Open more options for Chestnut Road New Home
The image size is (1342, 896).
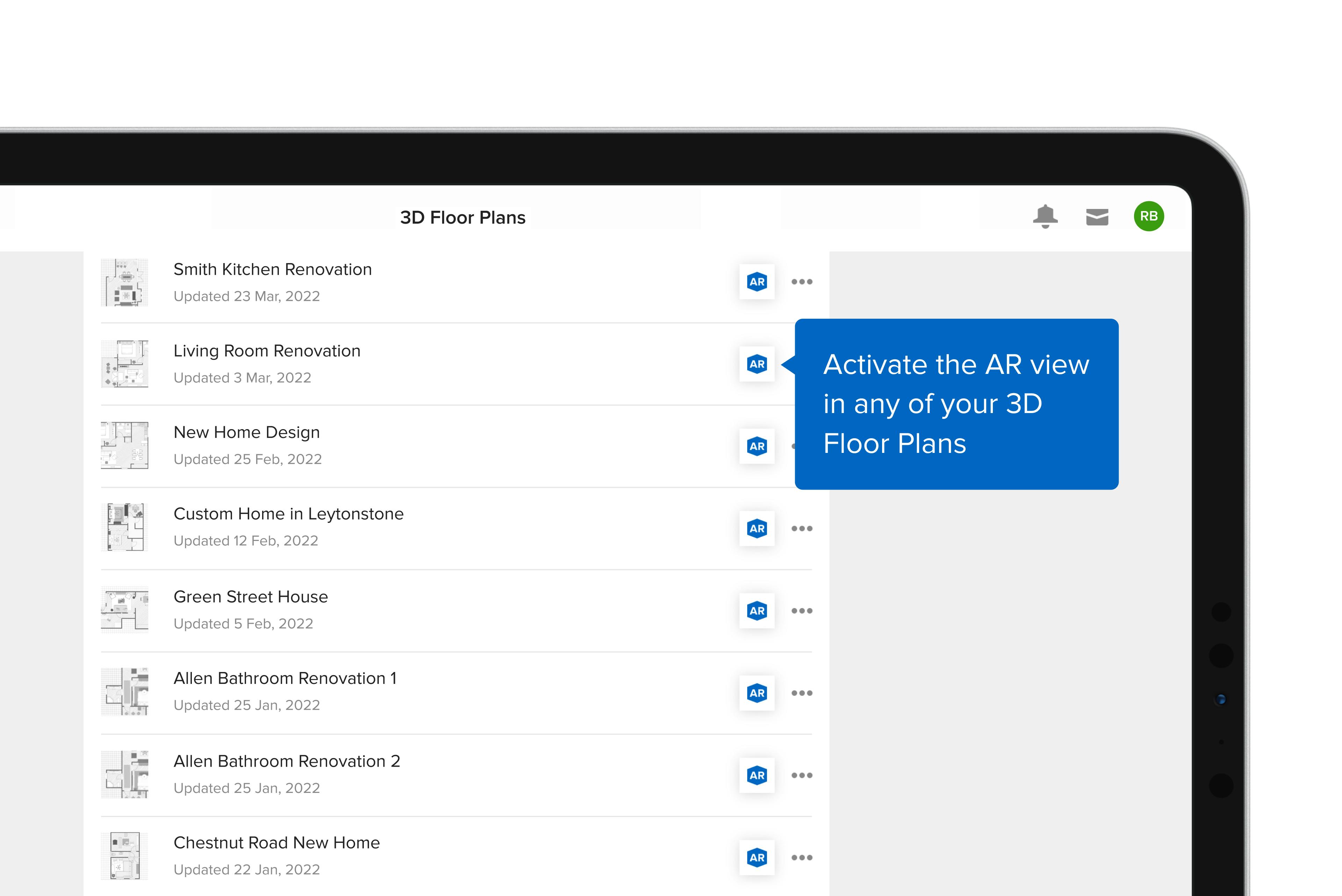(x=802, y=858)
